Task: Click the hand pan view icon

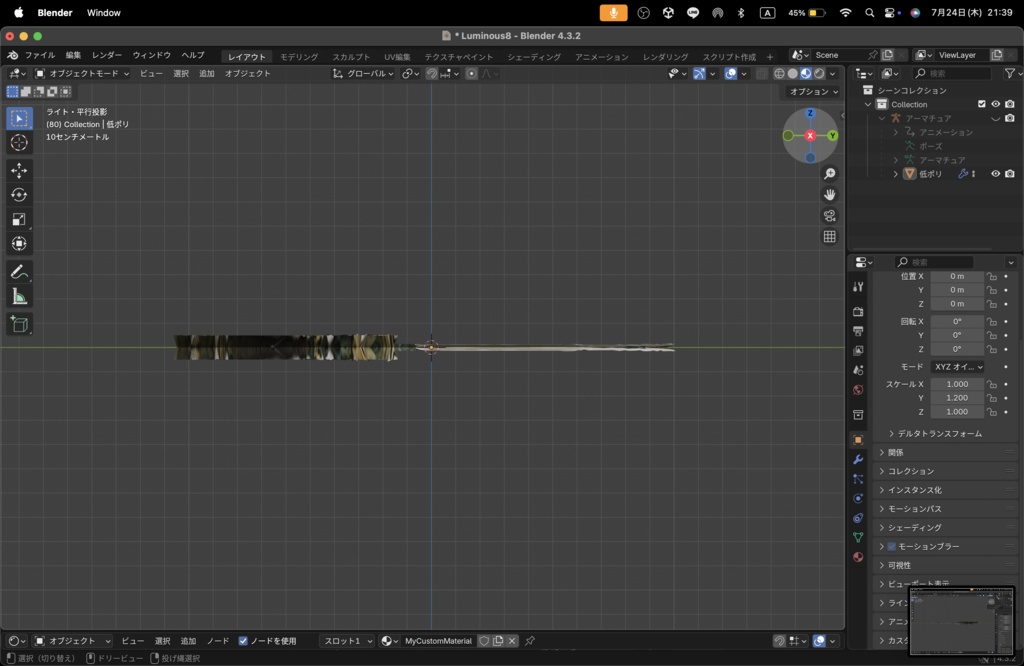Action: (x=829, y=195)
